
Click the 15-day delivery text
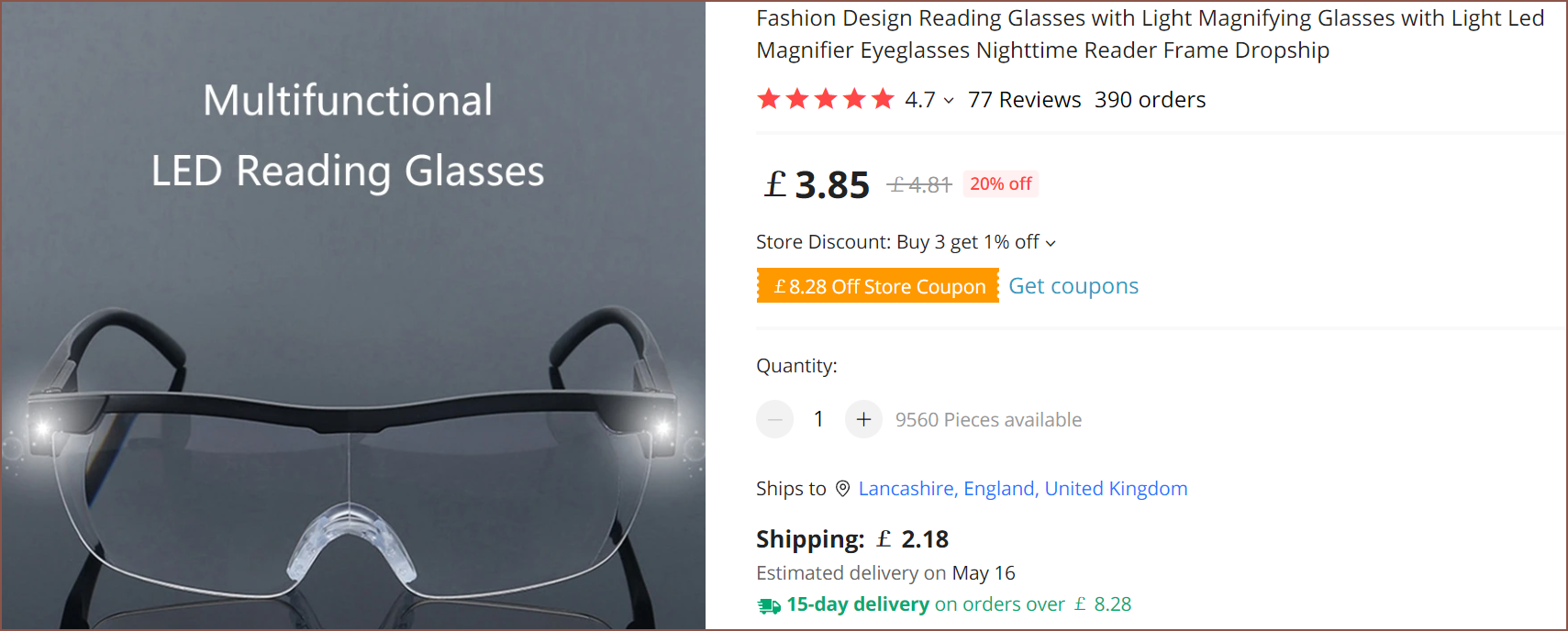(x=858, y=604)
